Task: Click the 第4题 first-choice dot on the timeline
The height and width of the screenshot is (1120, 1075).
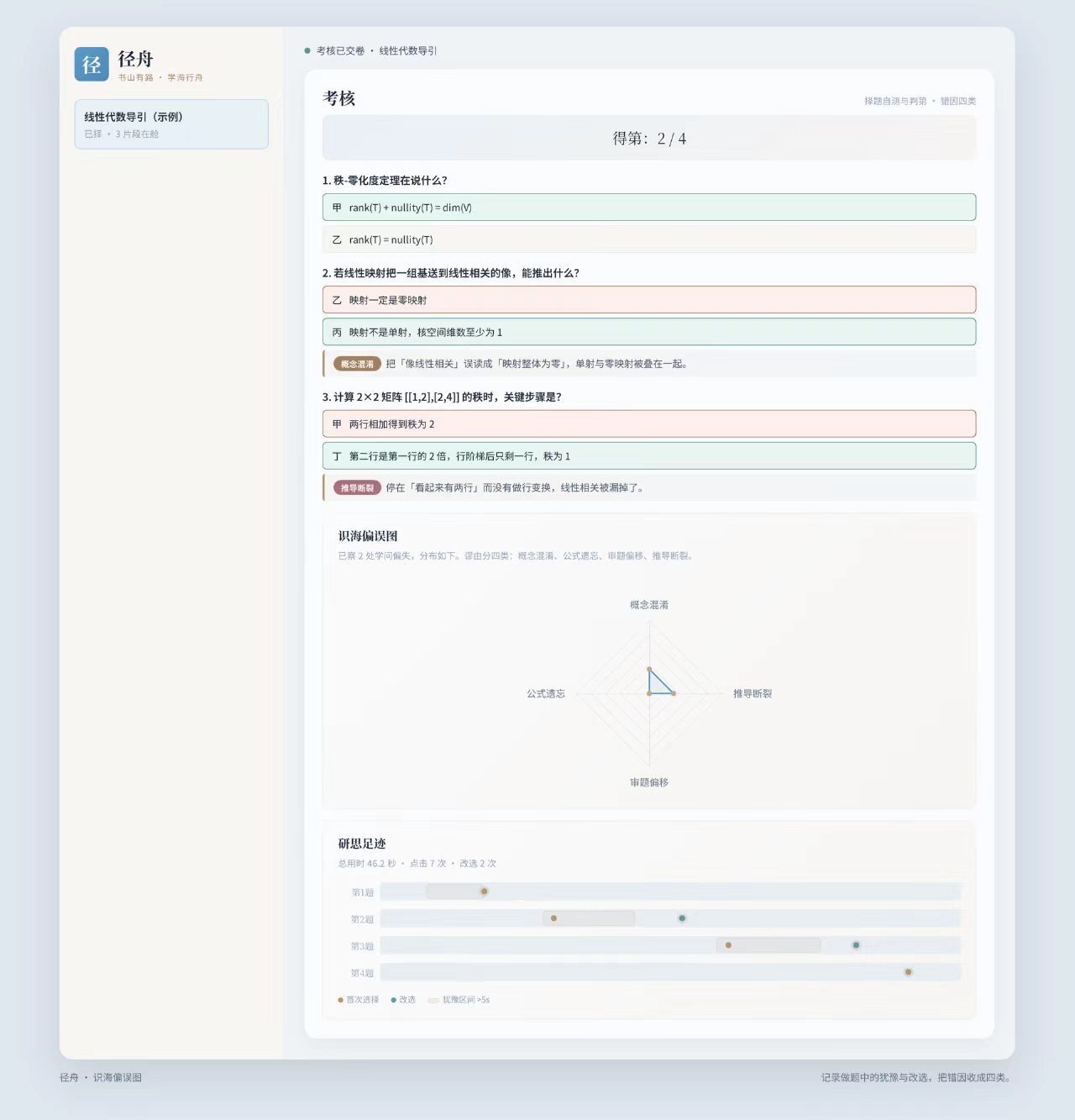Action: (x=908, y=972)
